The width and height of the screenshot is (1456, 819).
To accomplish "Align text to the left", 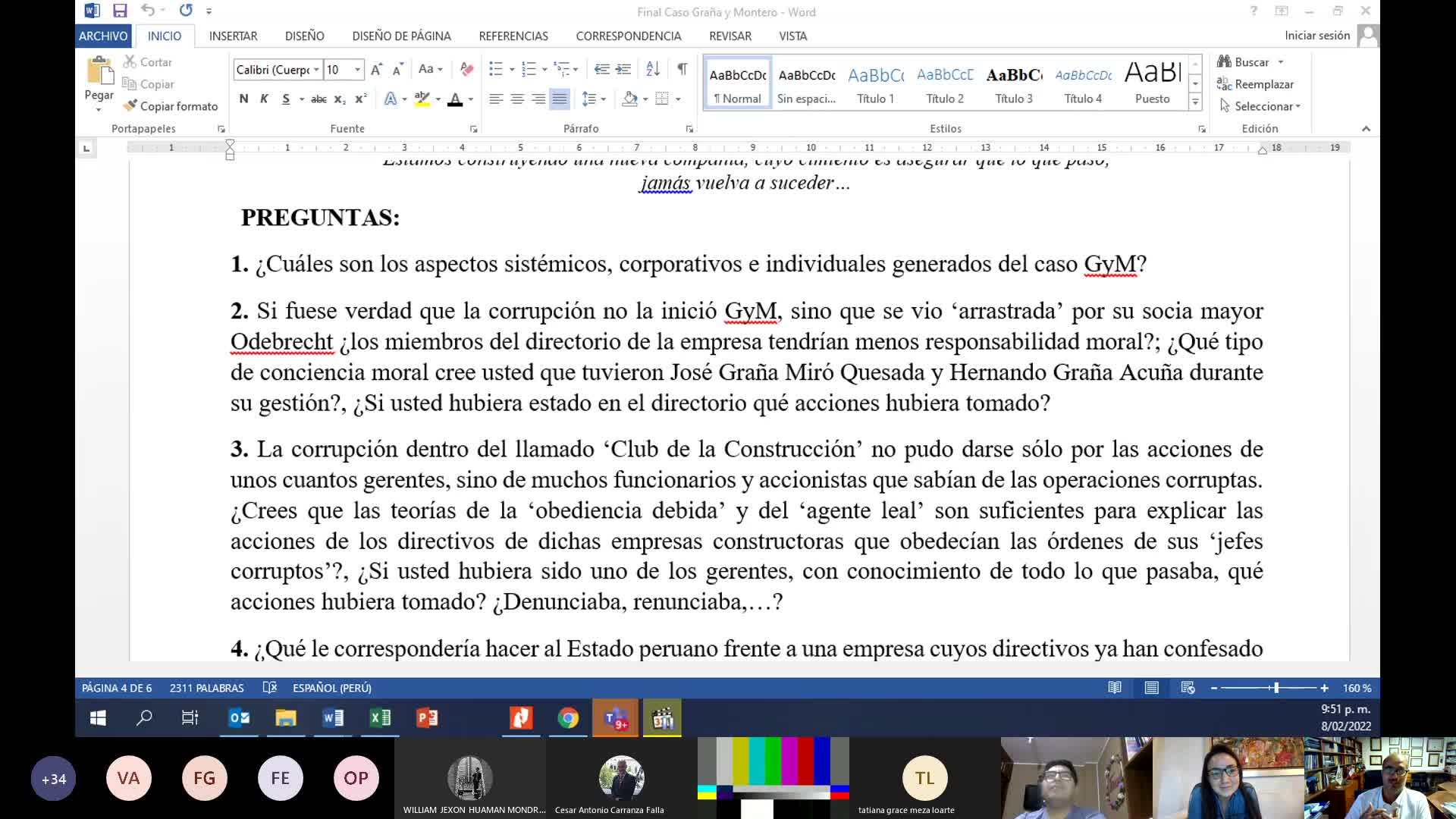I will (x=496, y=99).
